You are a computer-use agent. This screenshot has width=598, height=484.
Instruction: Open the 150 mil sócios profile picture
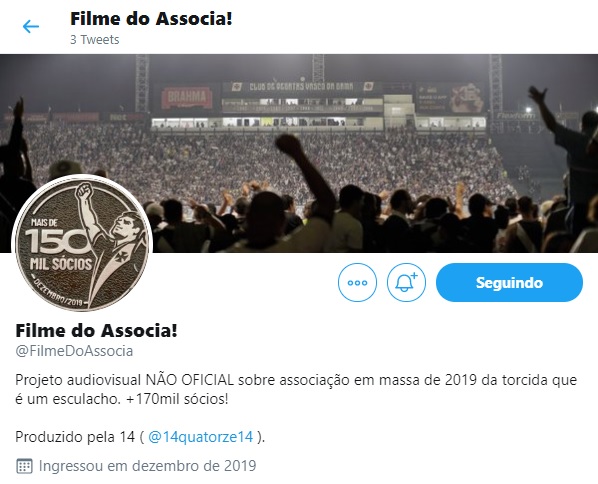pyautogui.click(x=82, y=243)
